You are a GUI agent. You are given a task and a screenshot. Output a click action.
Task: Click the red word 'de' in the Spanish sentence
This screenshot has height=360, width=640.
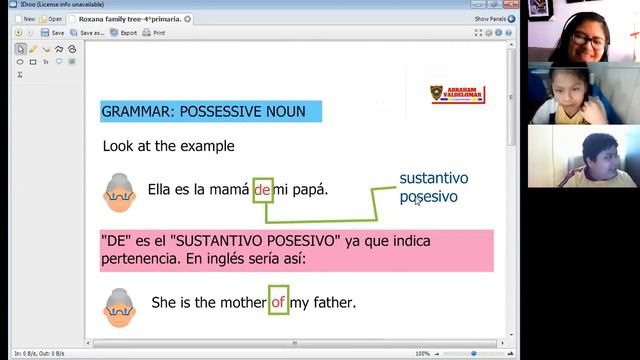(262, 190)
